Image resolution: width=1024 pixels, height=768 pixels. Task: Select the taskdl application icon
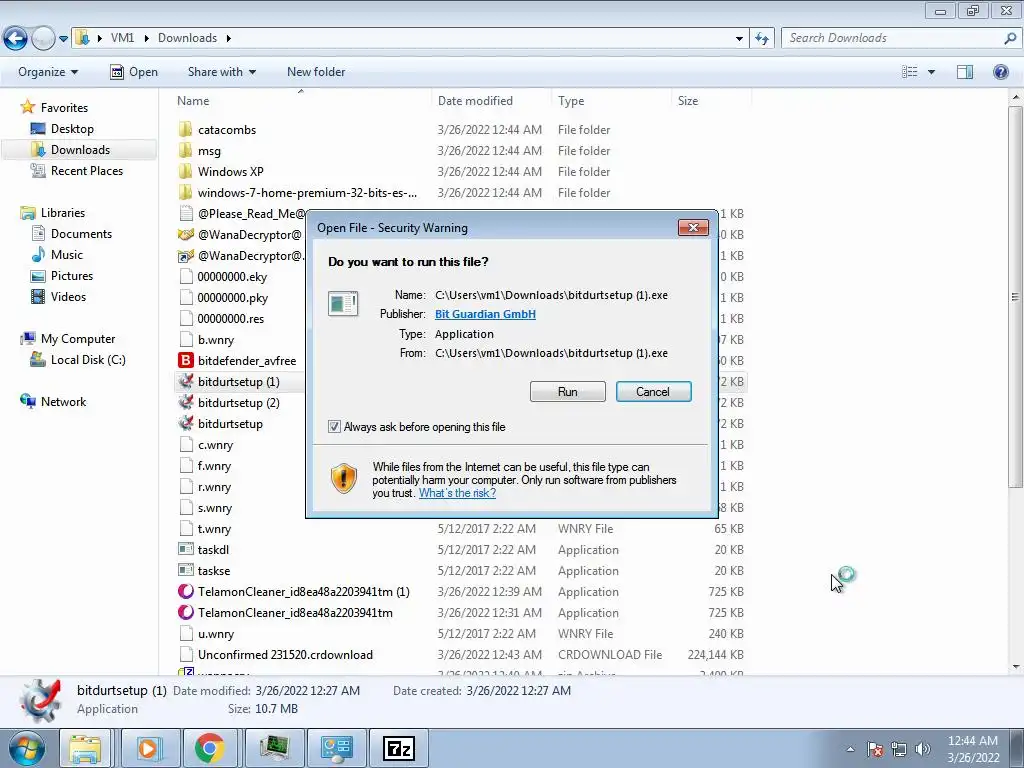(x=185, y=550)
